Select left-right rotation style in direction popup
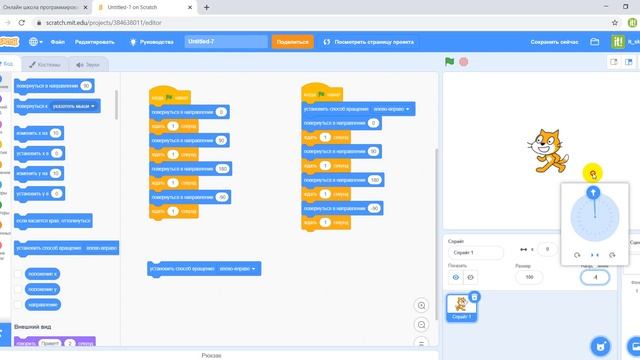This screenshot has height=360, width=640. click(x=595, y=255)
